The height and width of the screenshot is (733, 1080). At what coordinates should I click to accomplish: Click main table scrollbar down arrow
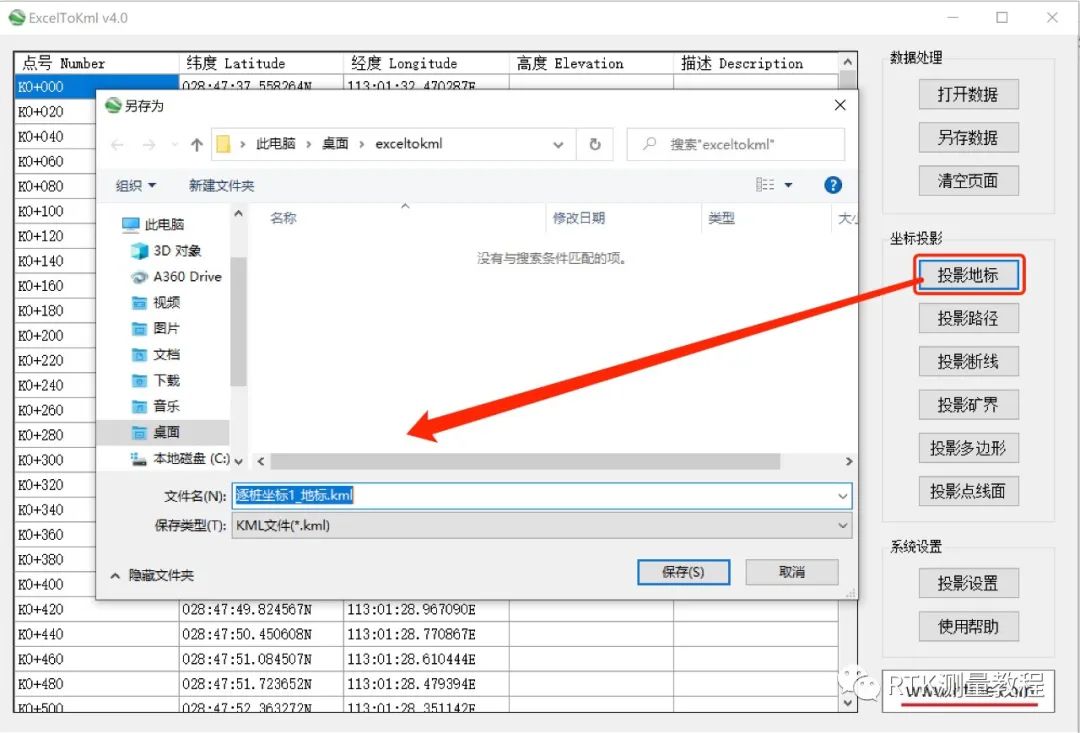pos(848,702)
